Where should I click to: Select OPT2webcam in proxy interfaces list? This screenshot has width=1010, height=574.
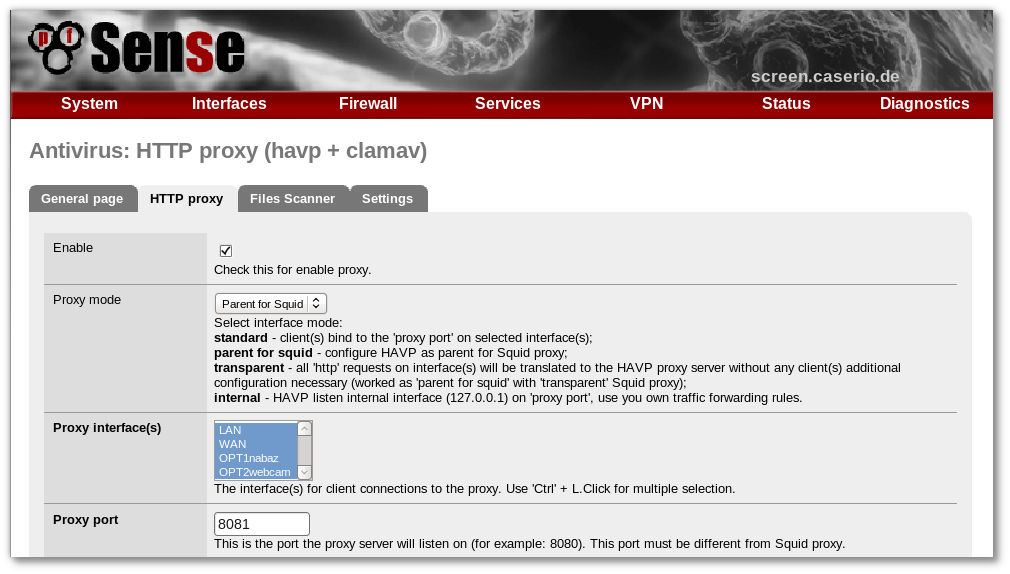[x=256, y=472]
